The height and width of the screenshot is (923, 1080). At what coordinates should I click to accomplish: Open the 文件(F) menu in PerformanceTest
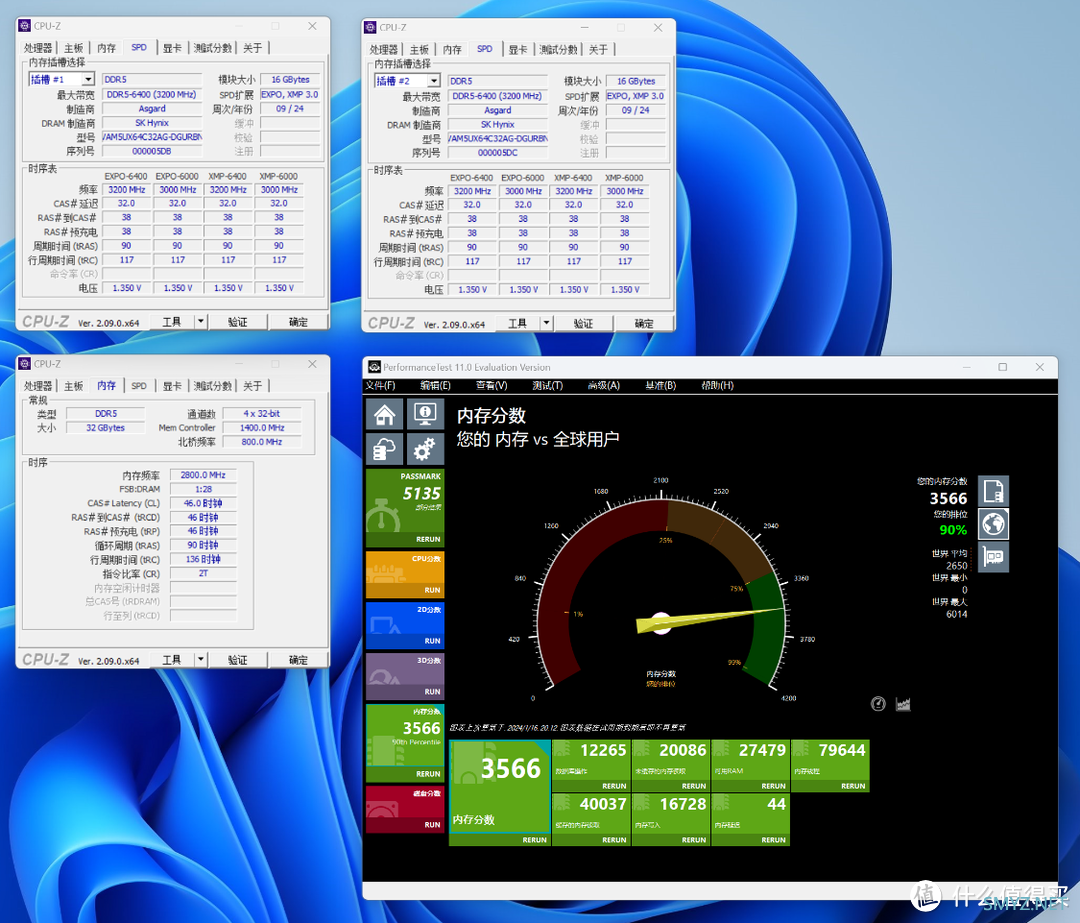click(x=380, y=385)
